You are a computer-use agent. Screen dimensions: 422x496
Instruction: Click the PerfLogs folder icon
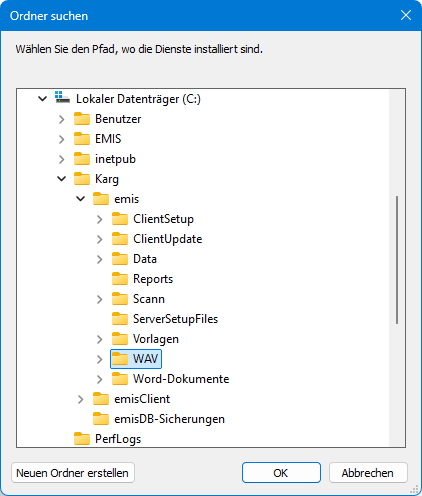82,439
